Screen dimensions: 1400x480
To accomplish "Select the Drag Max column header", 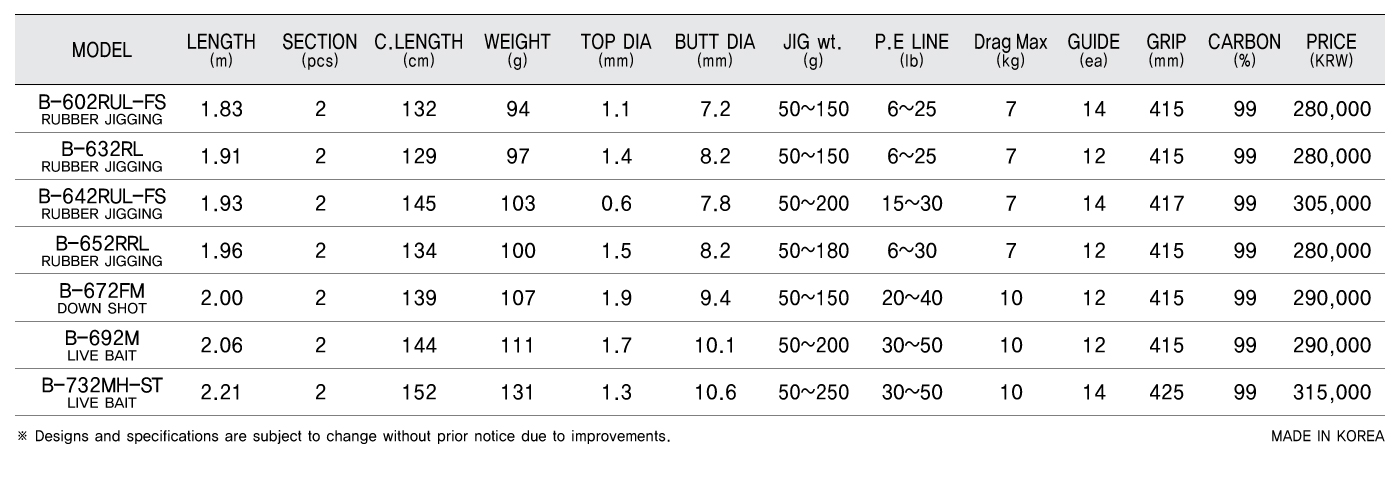I will pos(1010,51).
